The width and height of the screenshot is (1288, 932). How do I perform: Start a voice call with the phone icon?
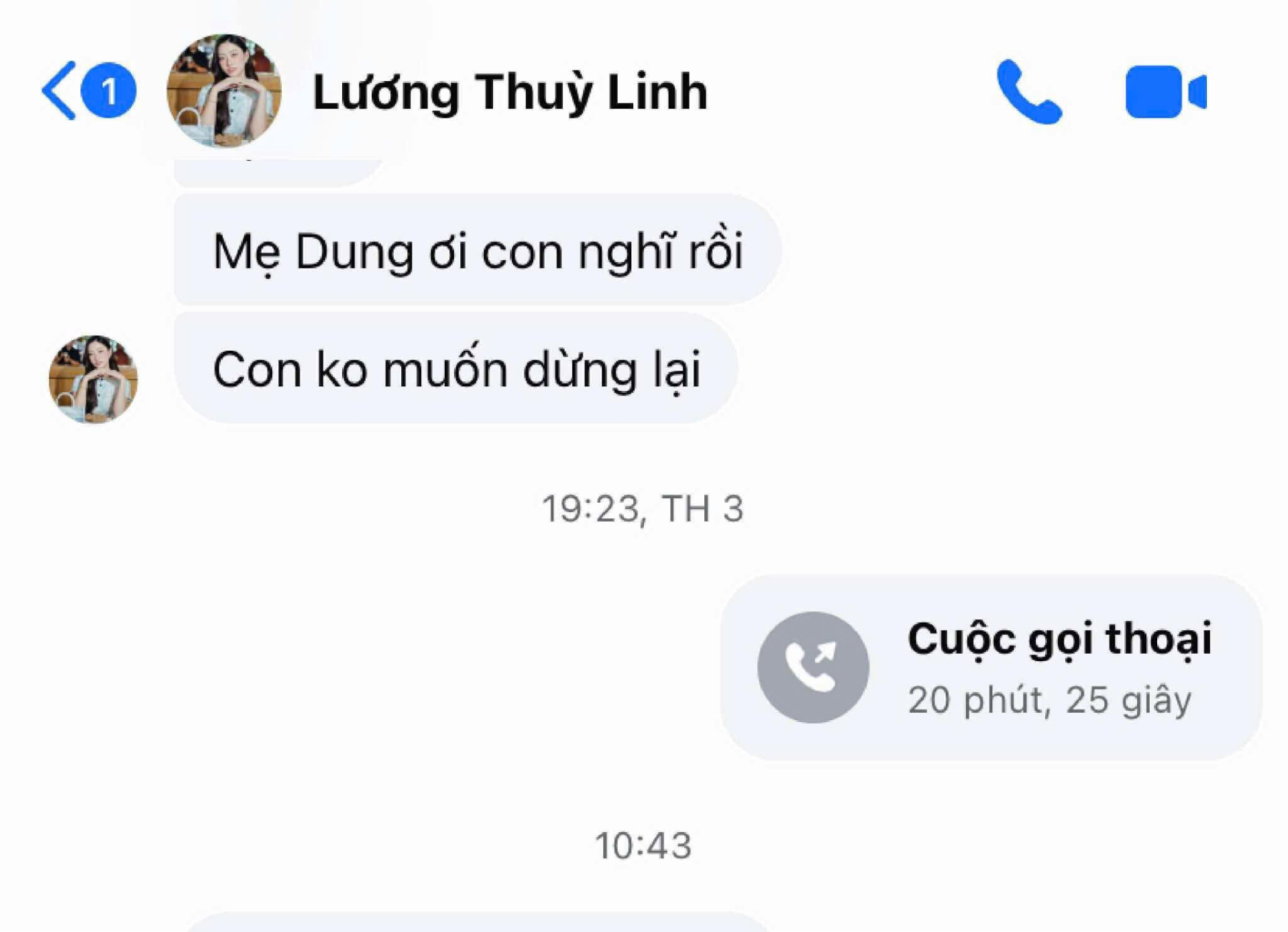click(1029, 92)
